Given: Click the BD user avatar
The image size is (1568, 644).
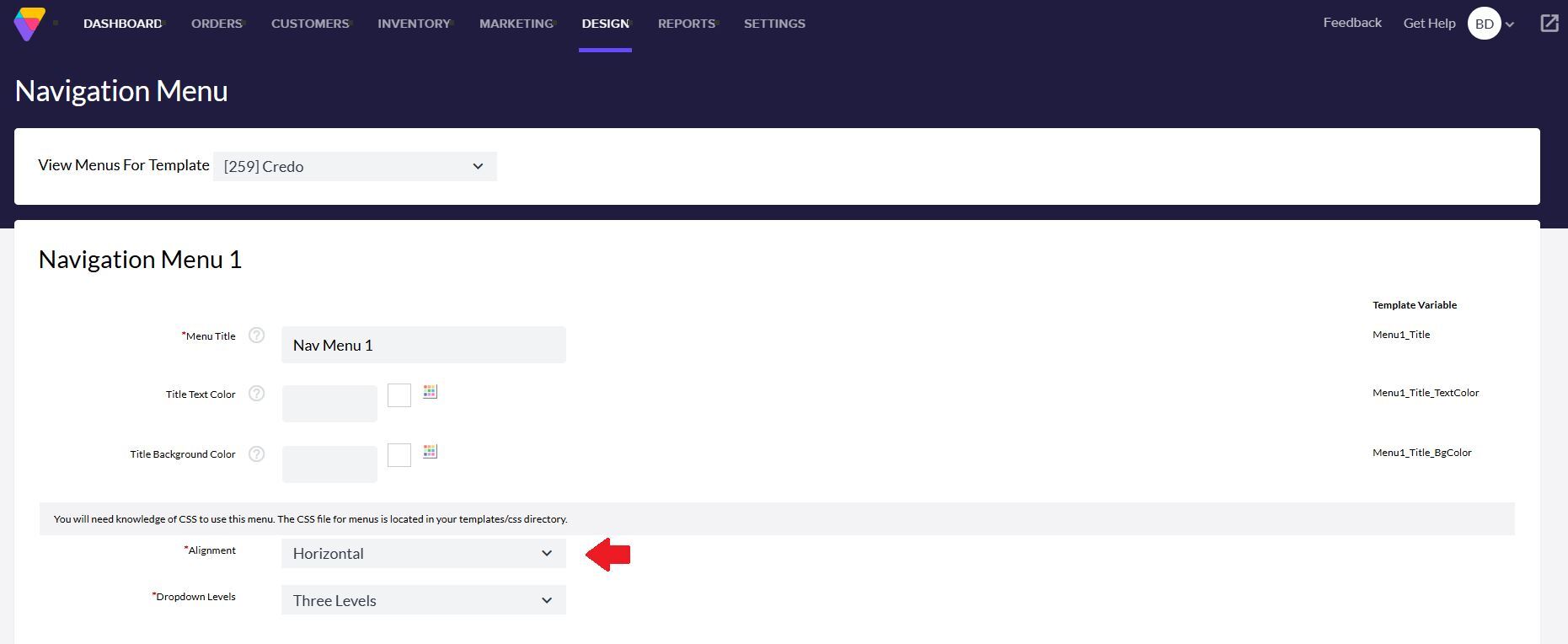Looking at the screenshot, I should 1484,24.
